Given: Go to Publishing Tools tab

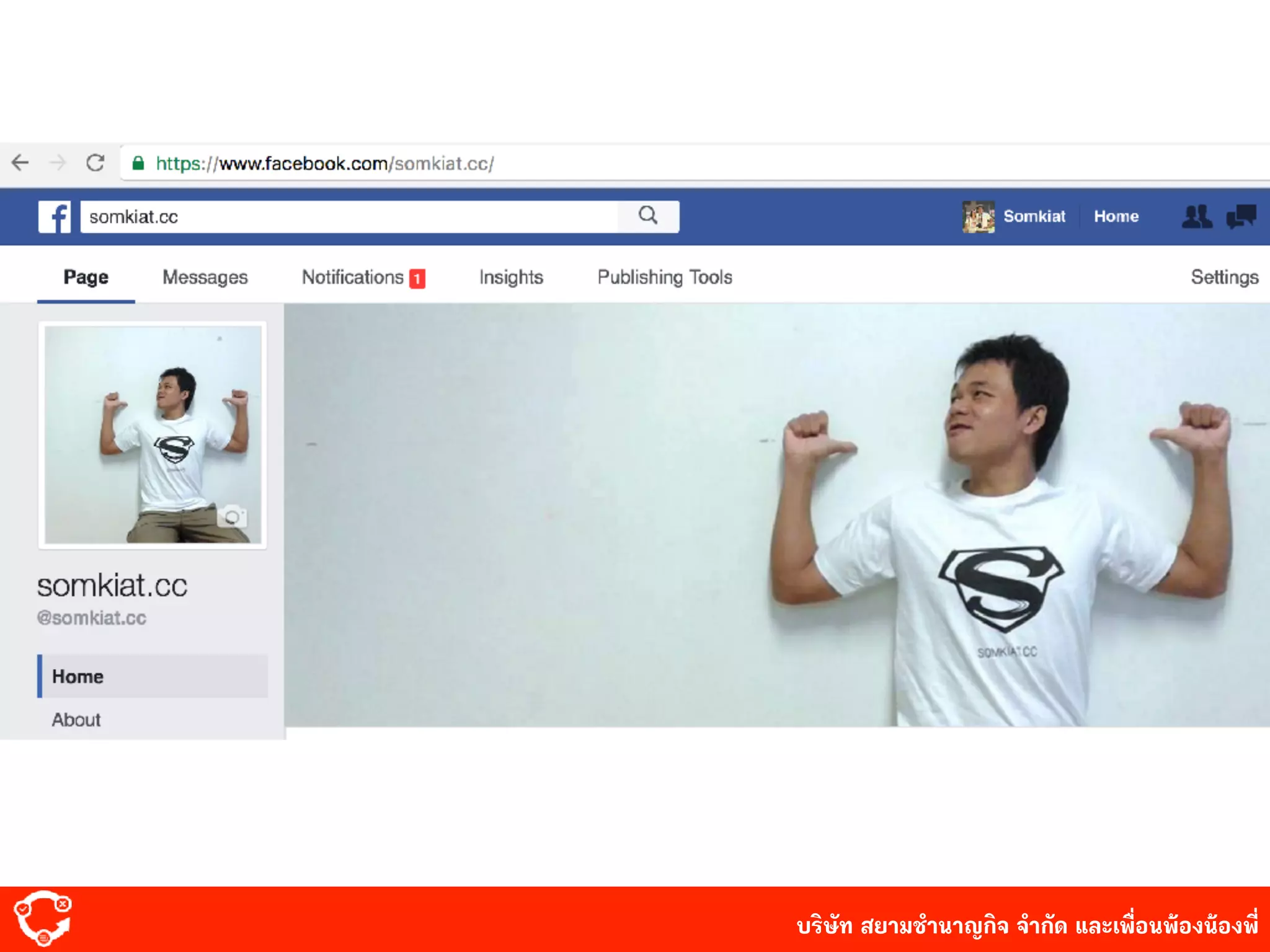Looking at the screenshot, I should 665,277.
